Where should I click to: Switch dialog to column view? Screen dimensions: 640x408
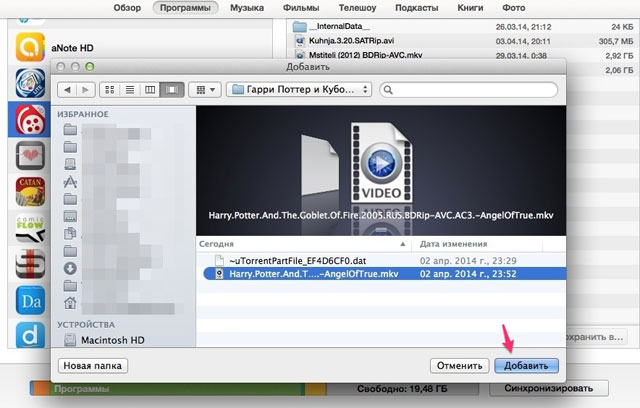(150, 90)
